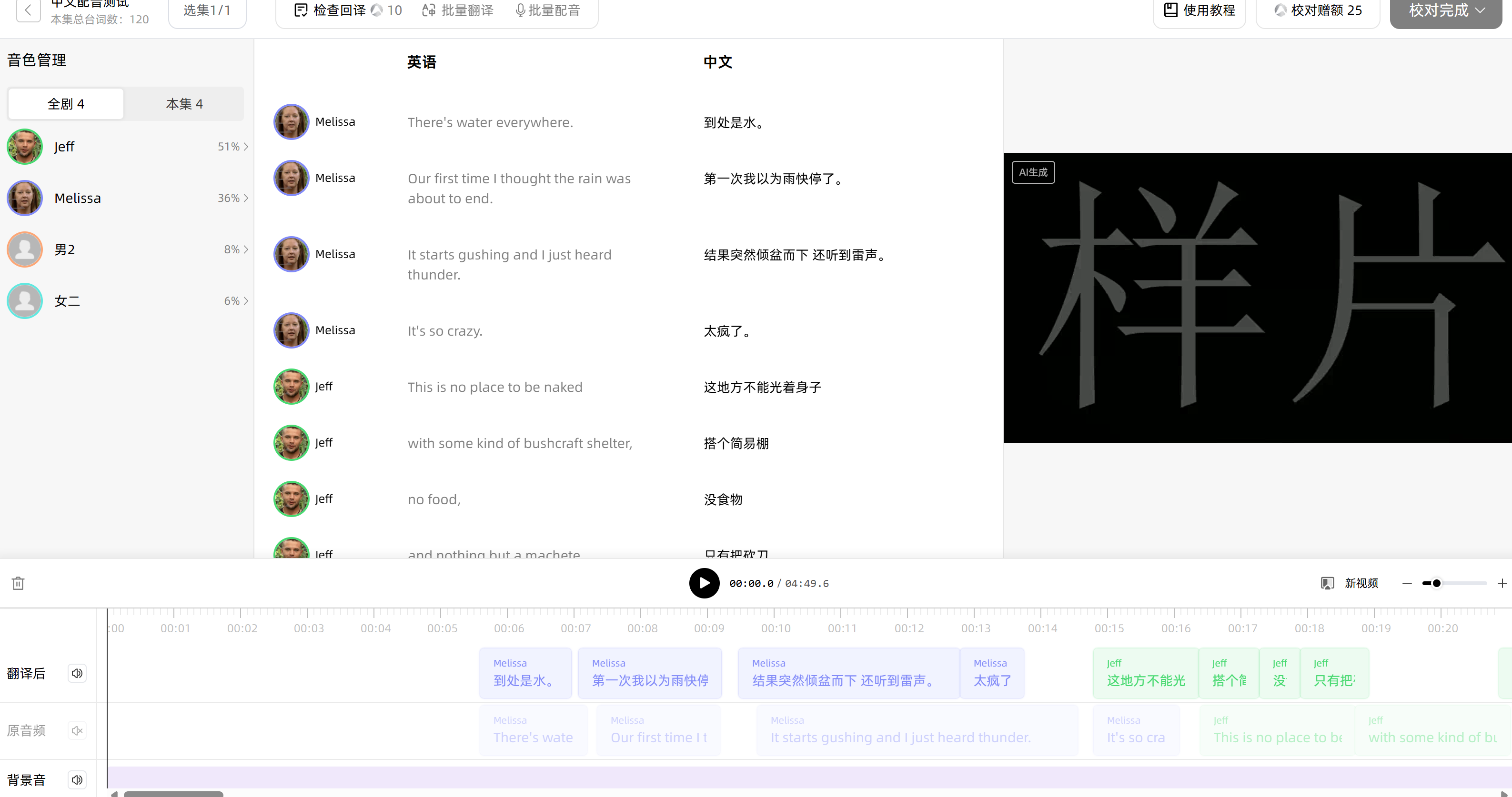Expand Melissa voice settings chevron

coord(246,198)
